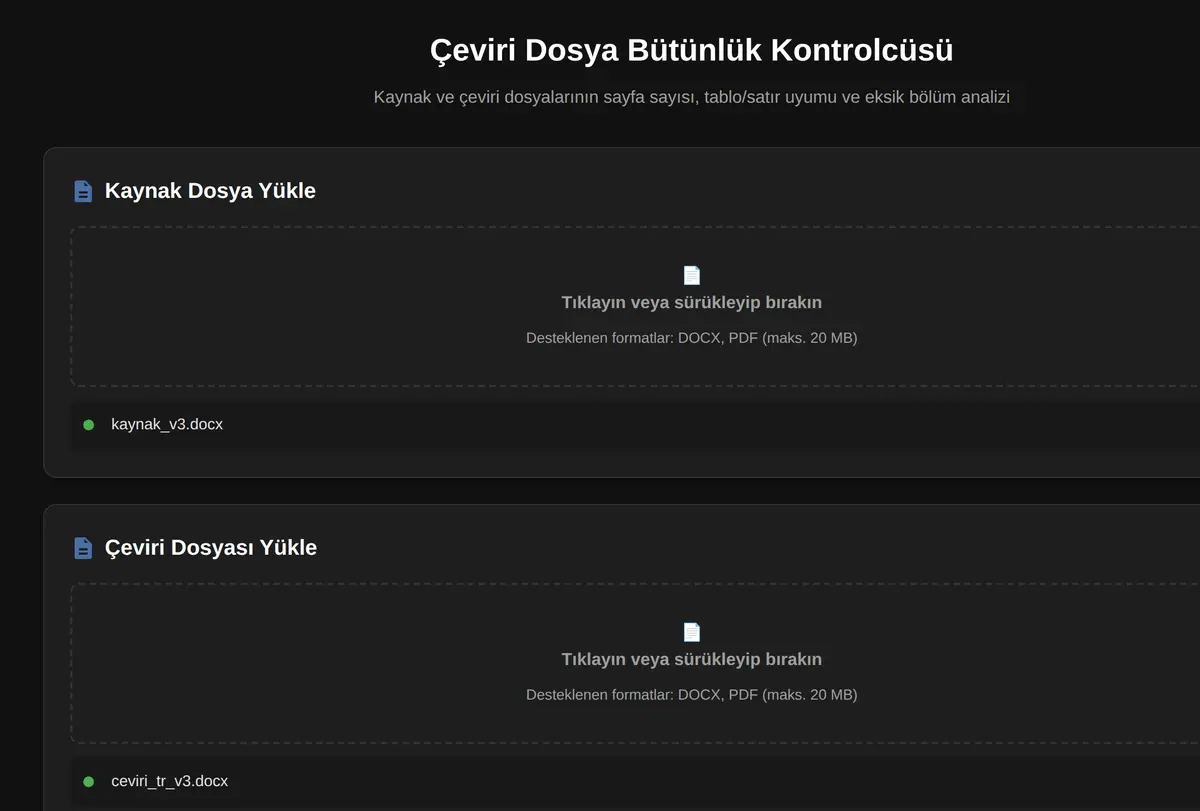This screenshot has width=1200, height=811.
Task: Click the subtitle about sayfa sayısı analysis
Action: [692, 97]
